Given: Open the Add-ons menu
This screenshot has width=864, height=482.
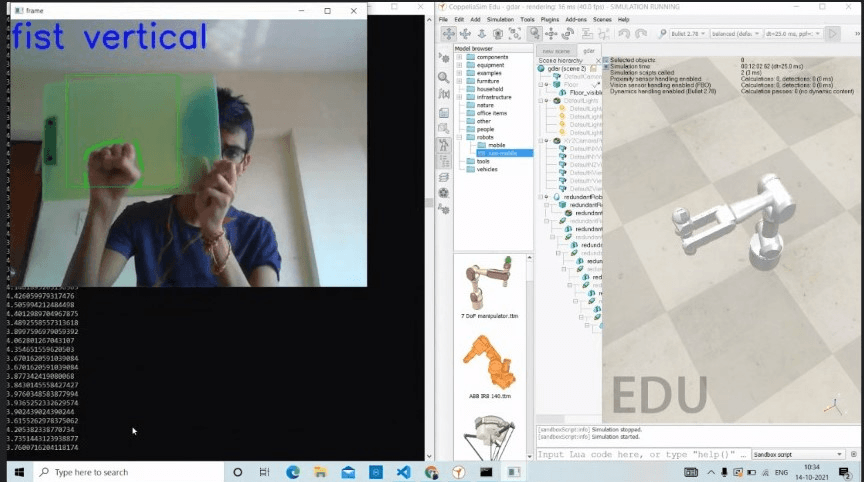Looking at the screenshot, I should [576, 19].
